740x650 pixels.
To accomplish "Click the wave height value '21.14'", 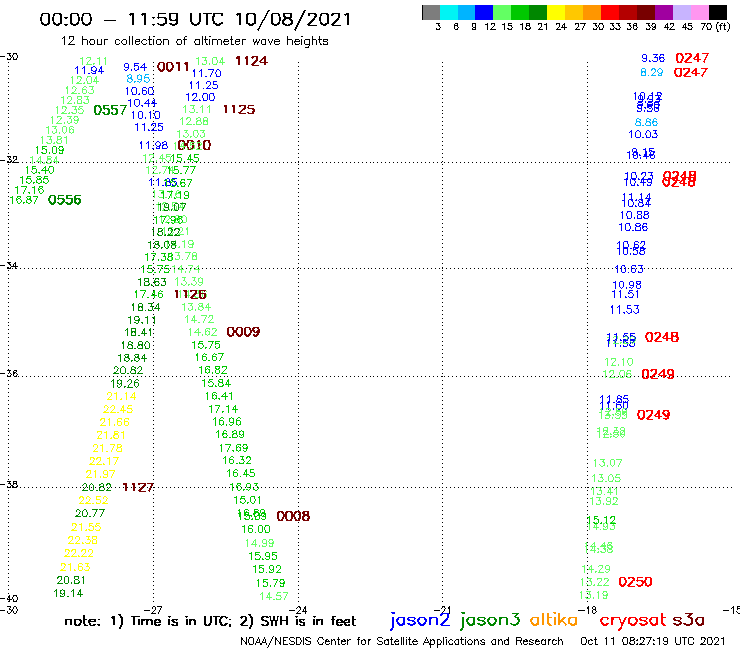I will [x=121, y=397].
